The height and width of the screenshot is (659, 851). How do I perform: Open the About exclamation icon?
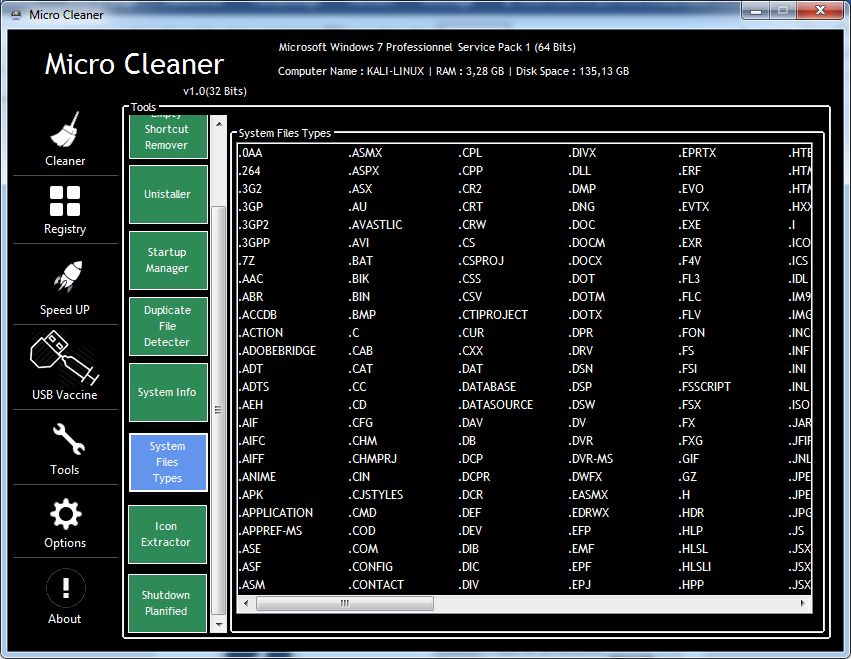66,587
